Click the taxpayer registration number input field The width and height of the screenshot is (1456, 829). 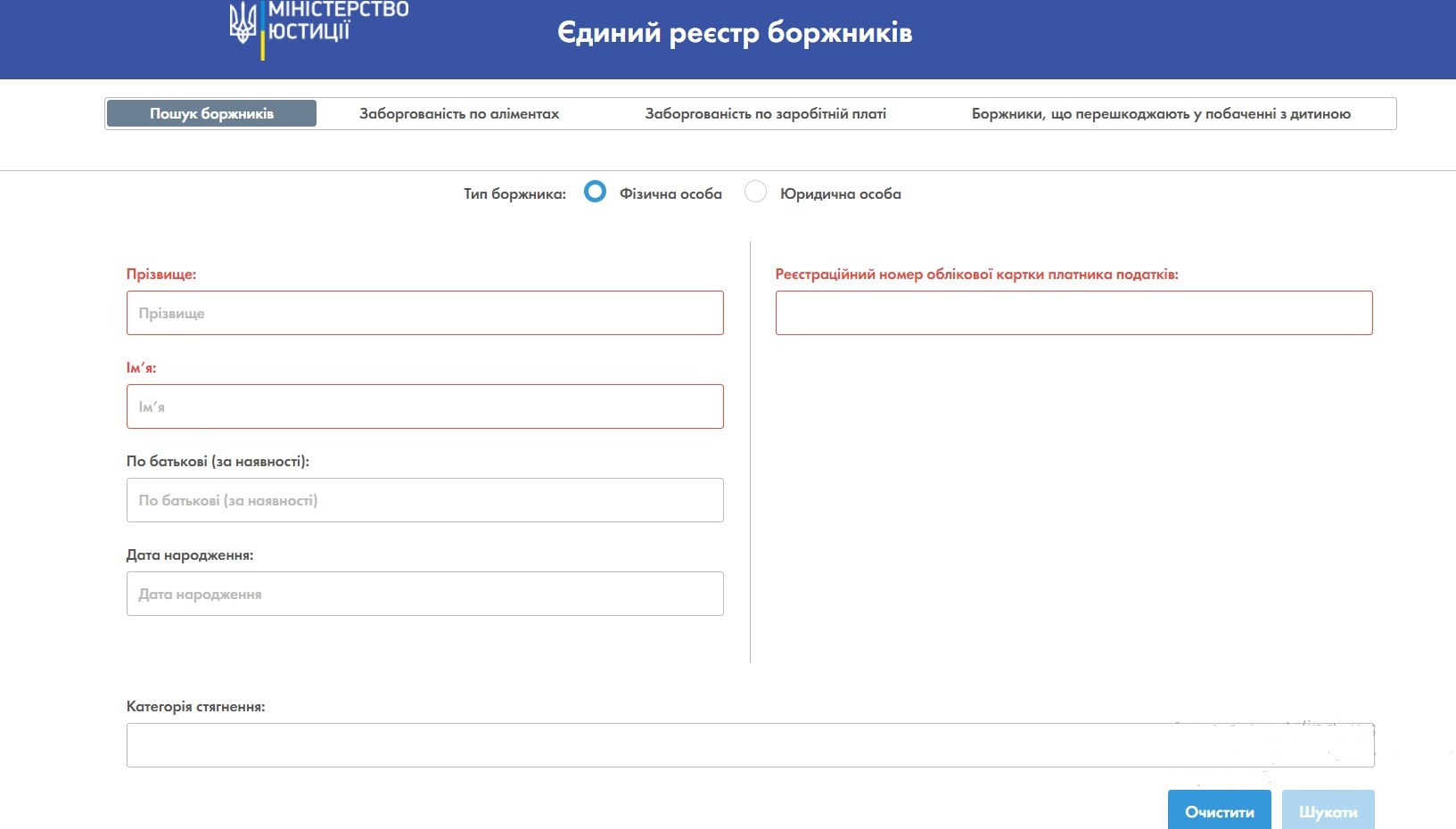1073,312
